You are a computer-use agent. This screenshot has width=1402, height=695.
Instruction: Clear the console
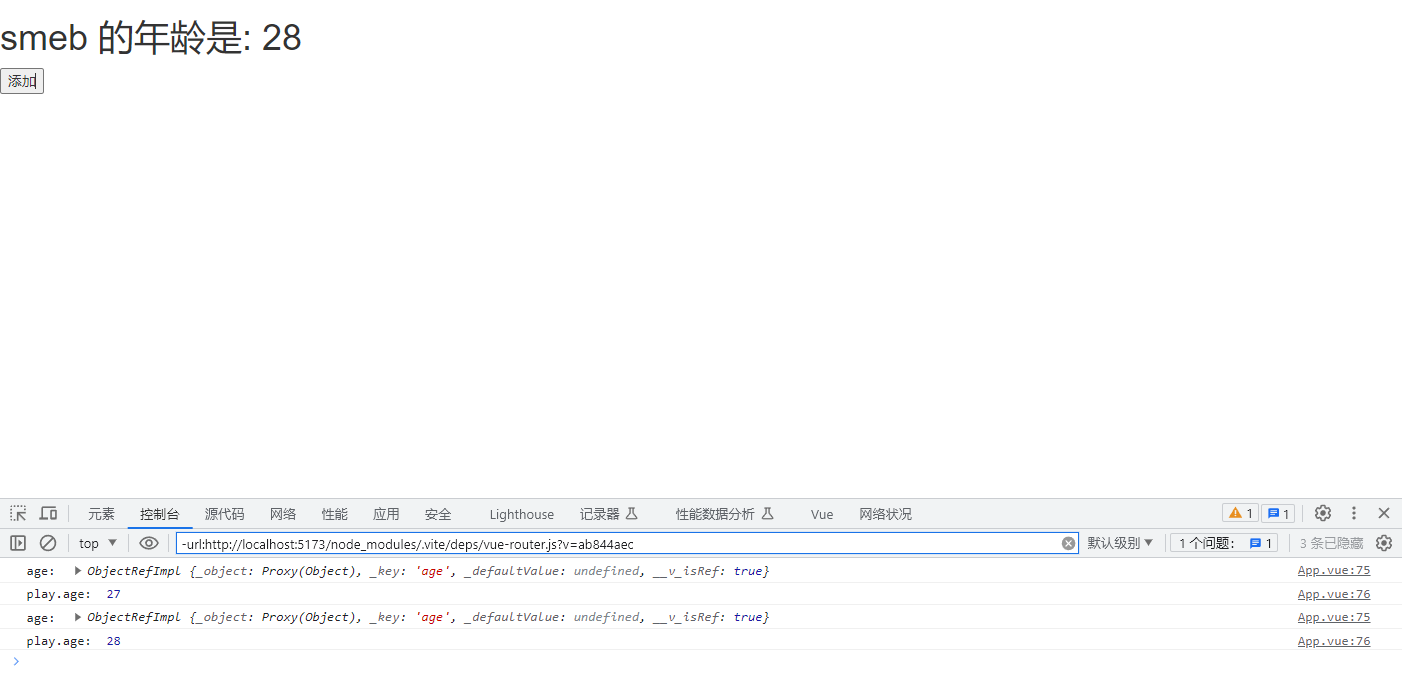pos(48,543)
